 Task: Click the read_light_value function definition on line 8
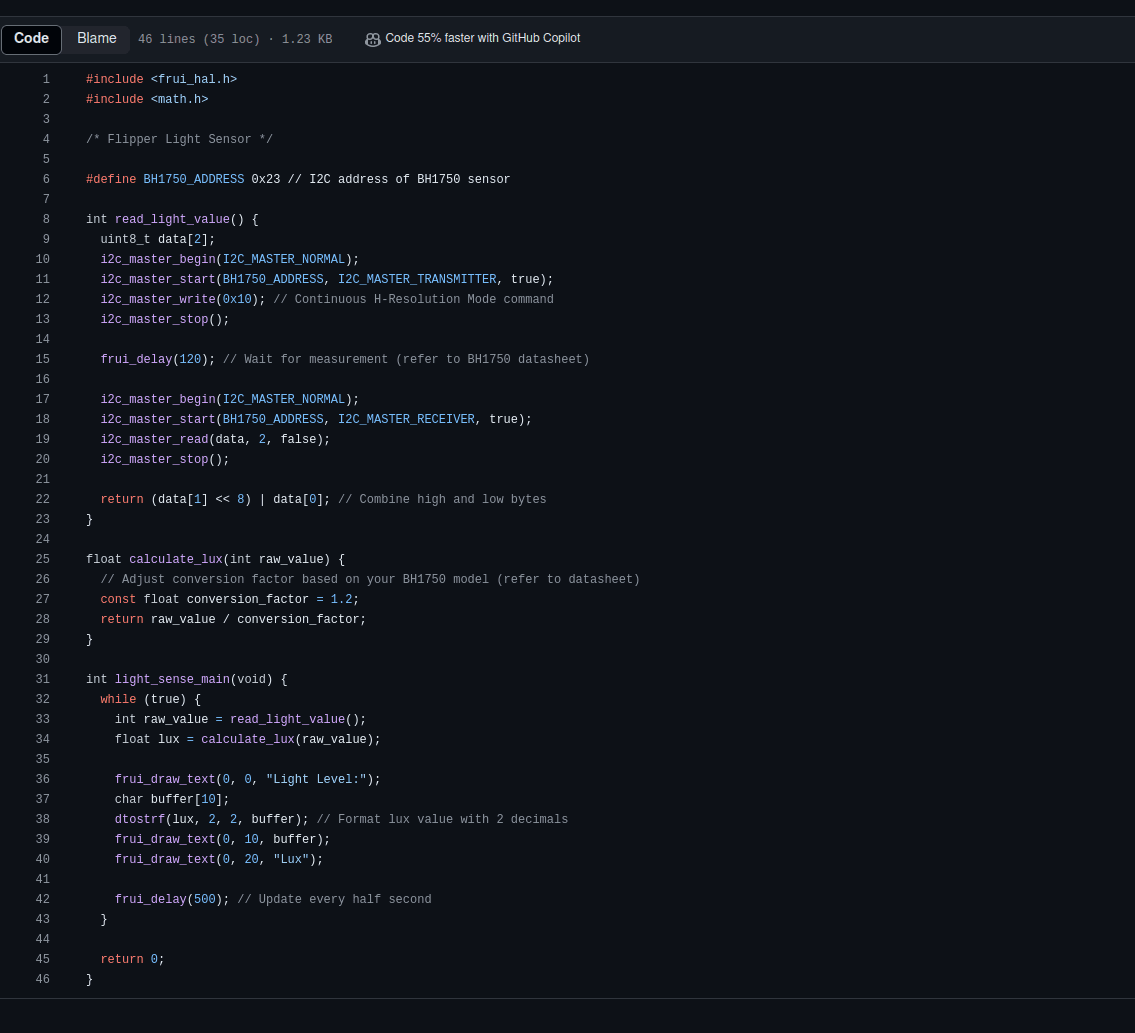coord(172,220)
